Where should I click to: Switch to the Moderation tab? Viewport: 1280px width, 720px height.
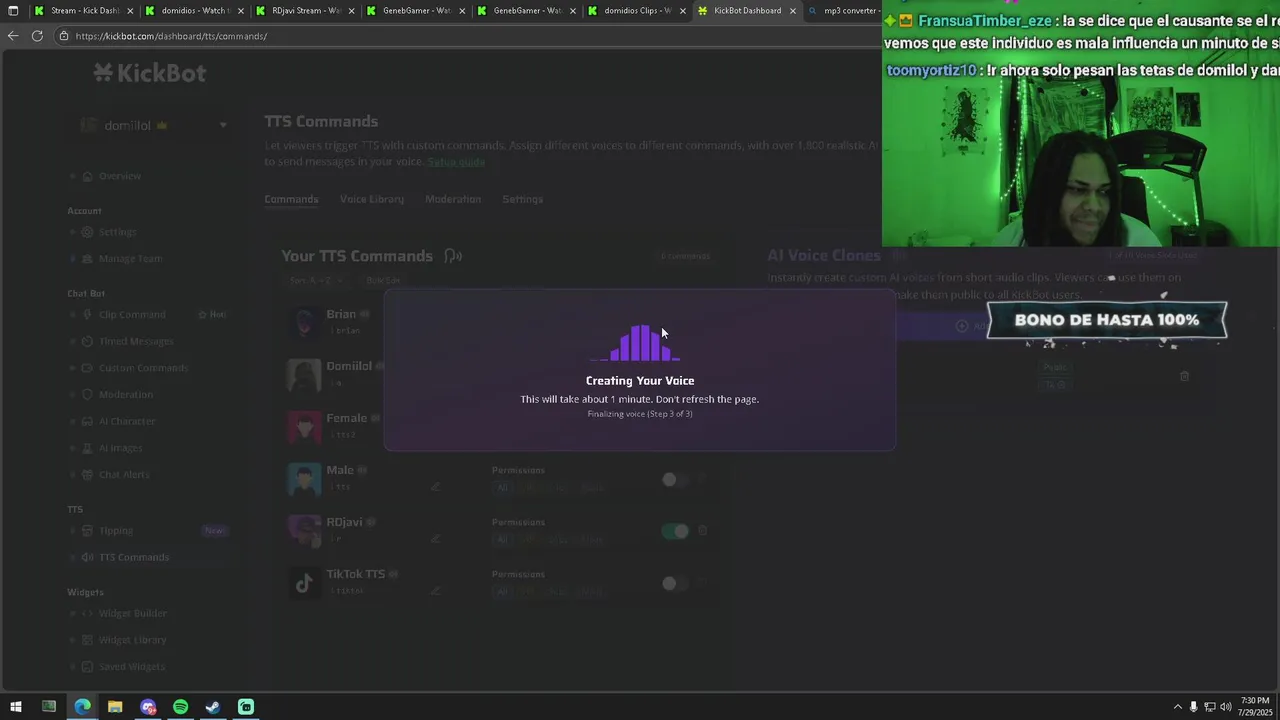pos(453,199)
